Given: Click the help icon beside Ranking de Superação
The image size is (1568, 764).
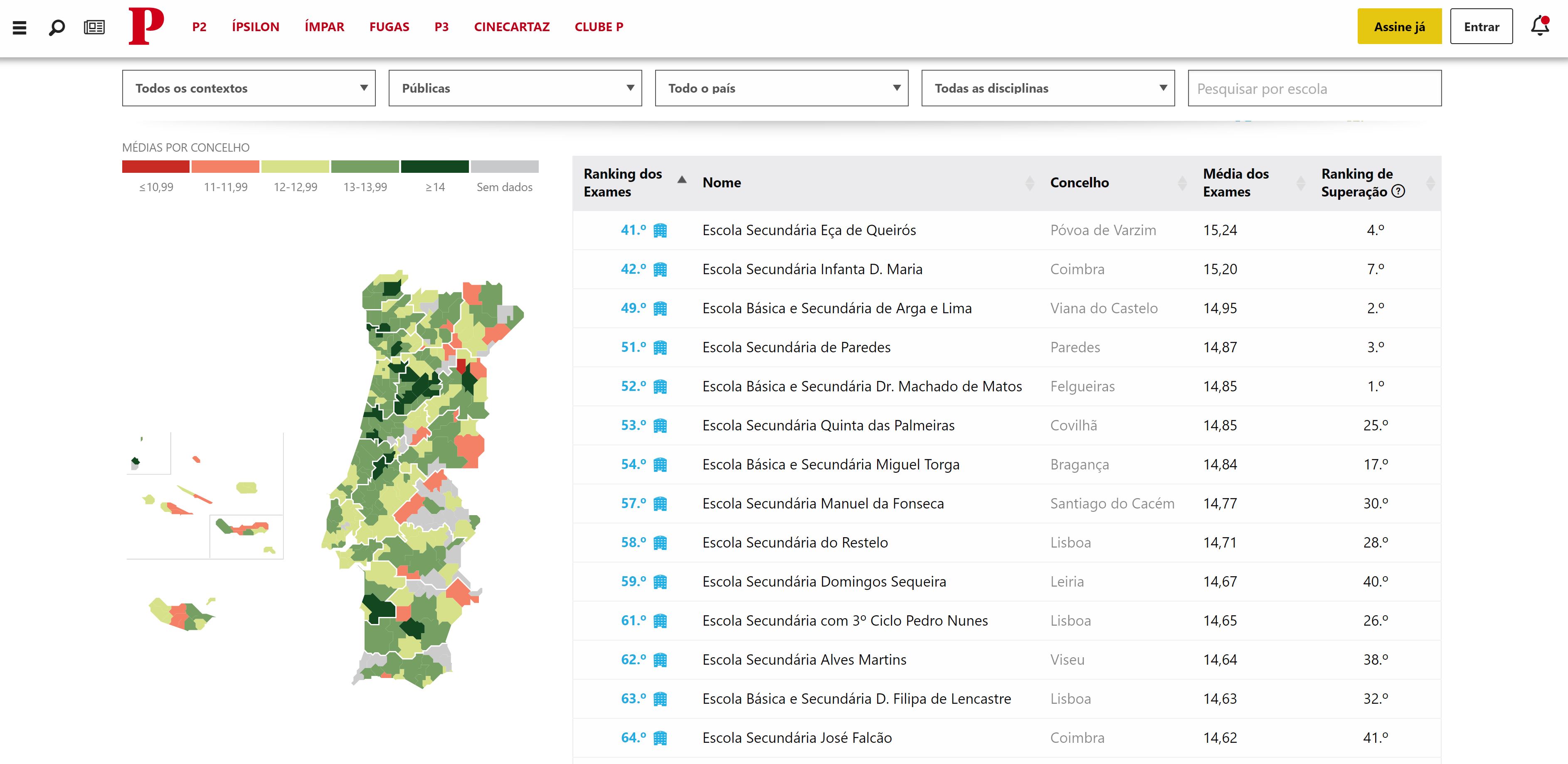Looking at the screenshot, I should (1399, 192).
